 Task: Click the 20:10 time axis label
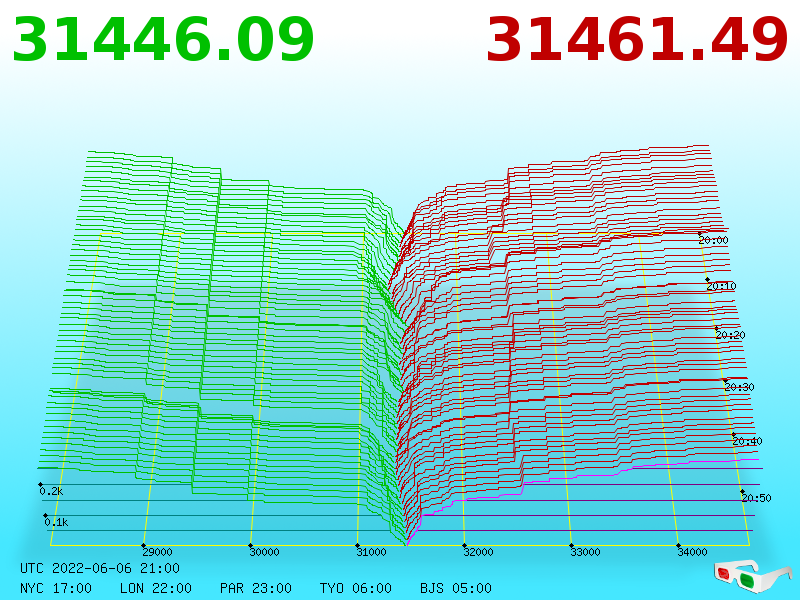[x=721, y=286]
